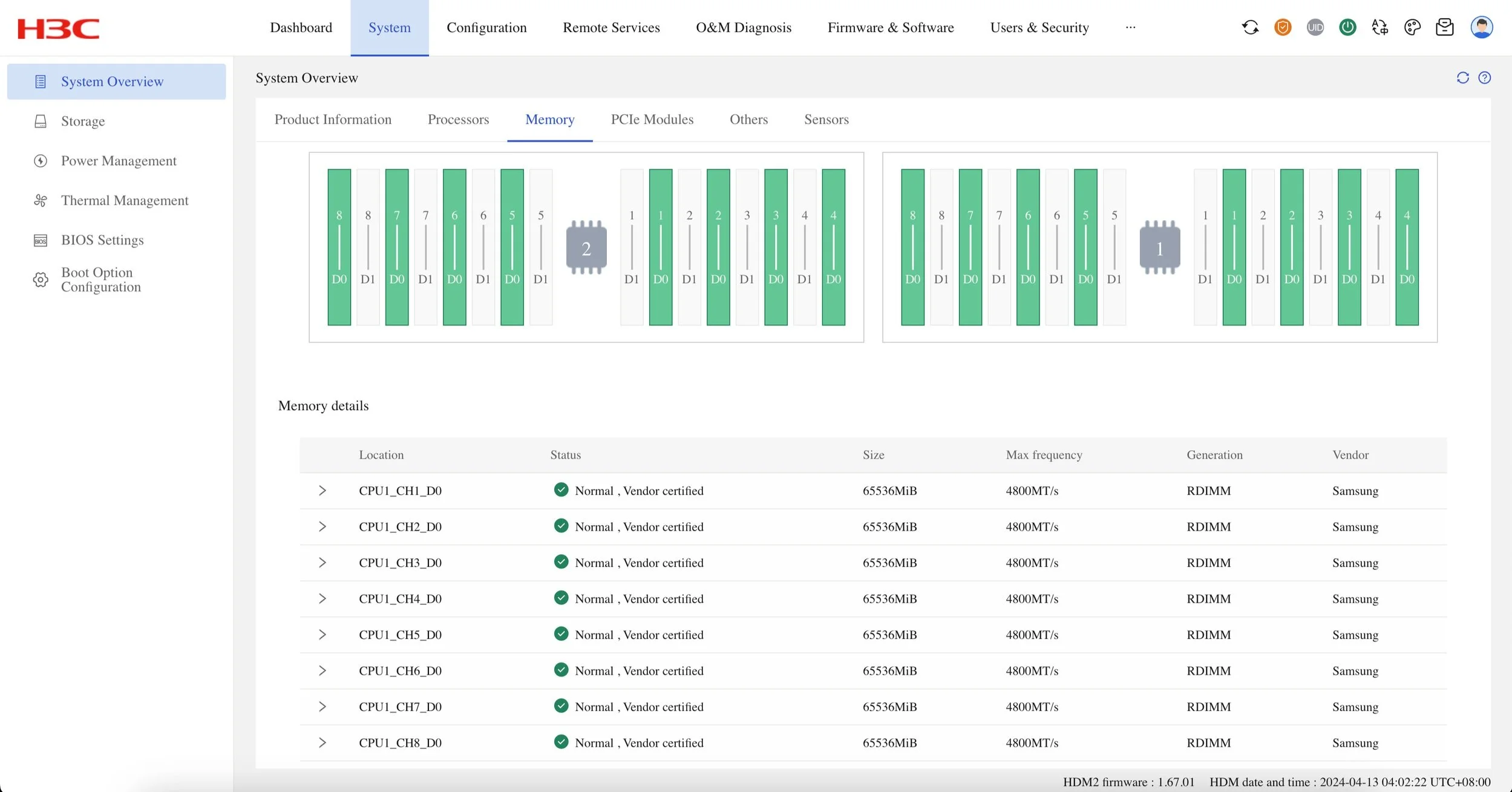This screenshot has height=792, width=1512.
Task: Click the CPU 1 chip graphic
Action: (1159, 247)
